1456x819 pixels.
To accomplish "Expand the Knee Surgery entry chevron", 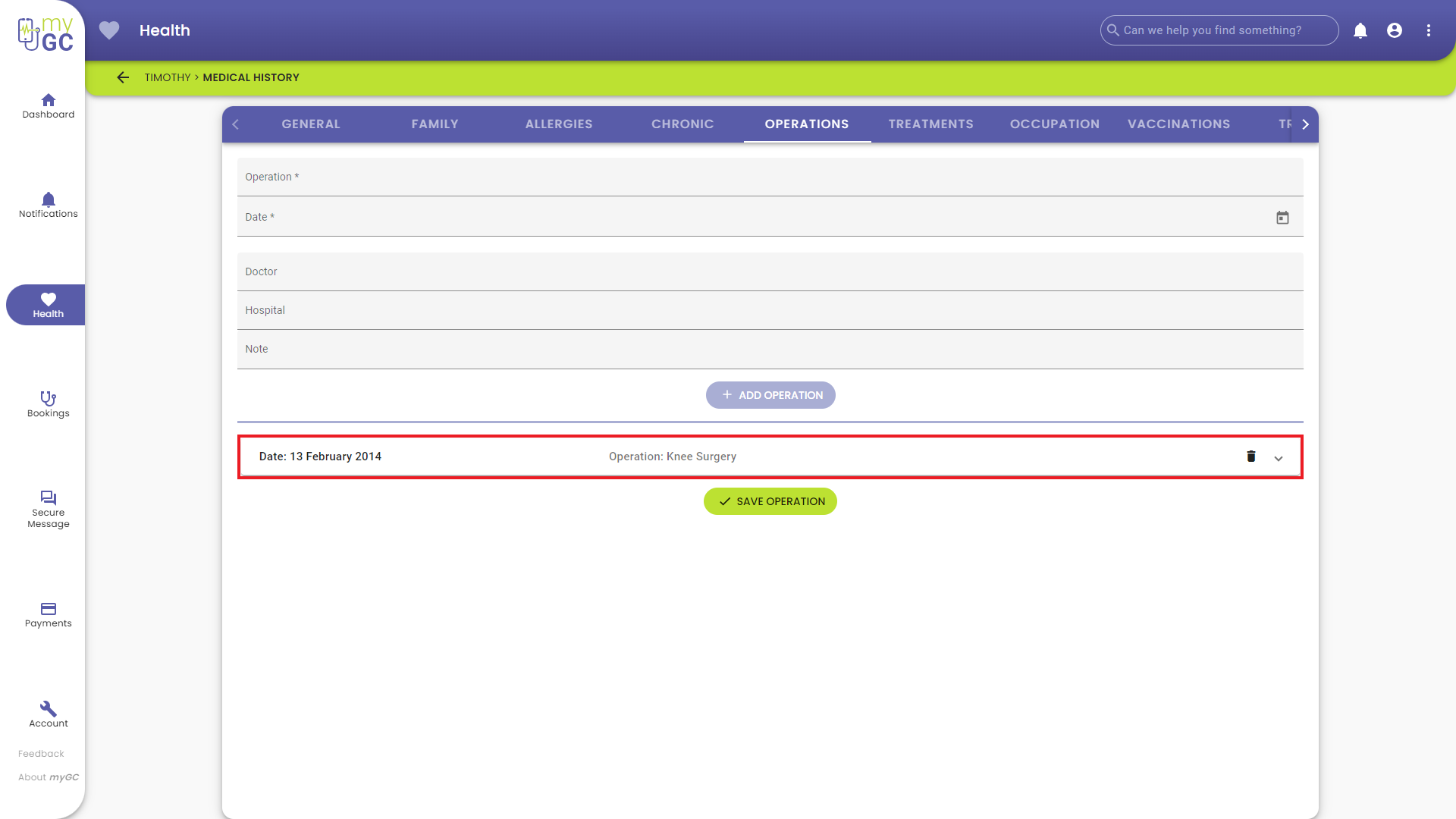I will click(1279, 458).
